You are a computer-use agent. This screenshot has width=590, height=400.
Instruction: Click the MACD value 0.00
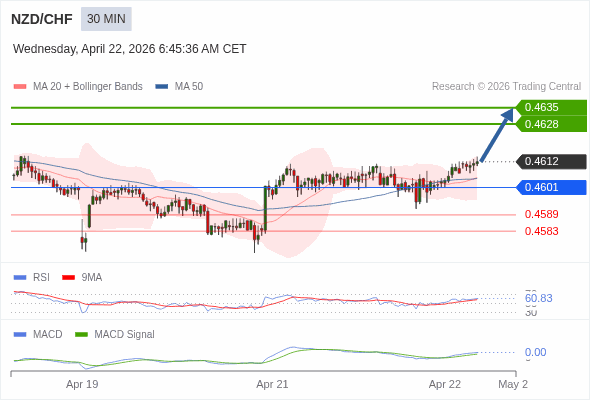(535, 353)
